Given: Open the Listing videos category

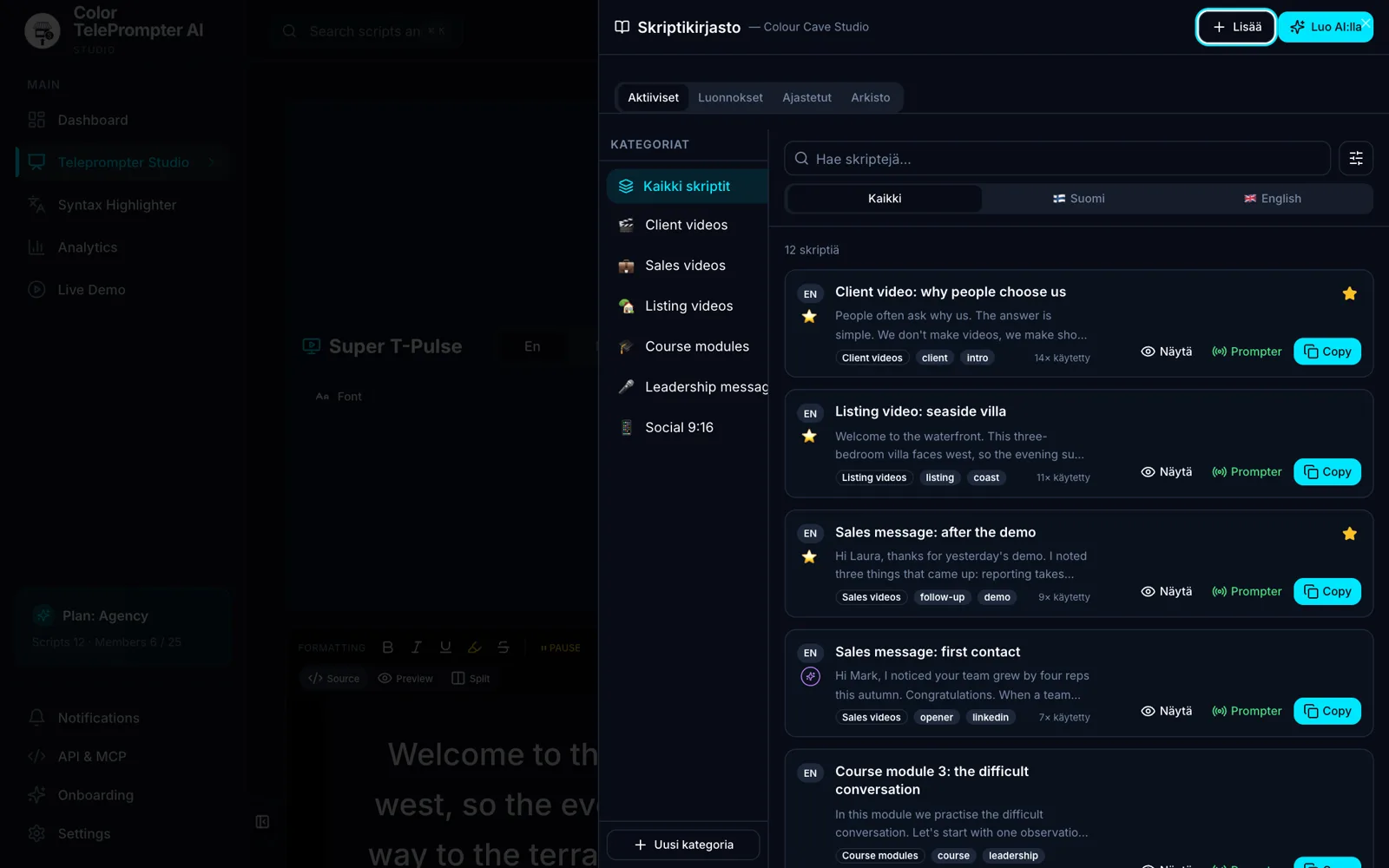Looking at the screenshot, I should coord(687,306).
